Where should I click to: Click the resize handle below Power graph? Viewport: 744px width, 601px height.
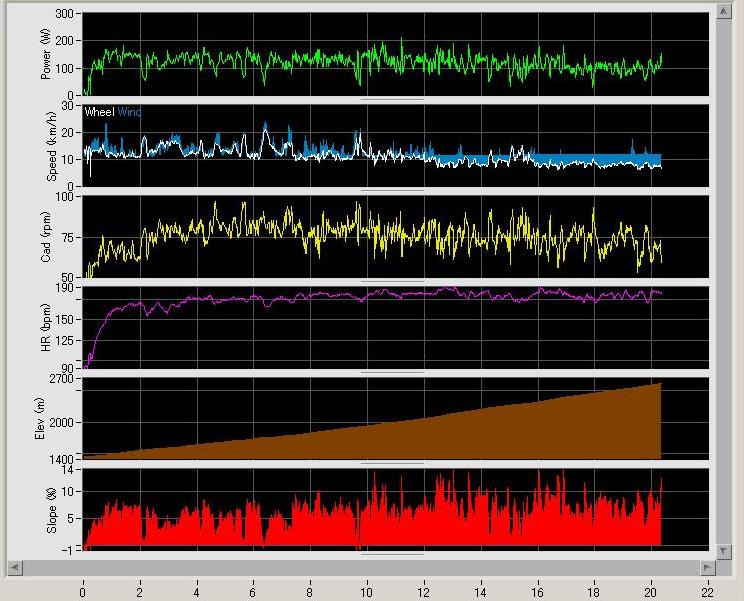(x=392, y=99)
